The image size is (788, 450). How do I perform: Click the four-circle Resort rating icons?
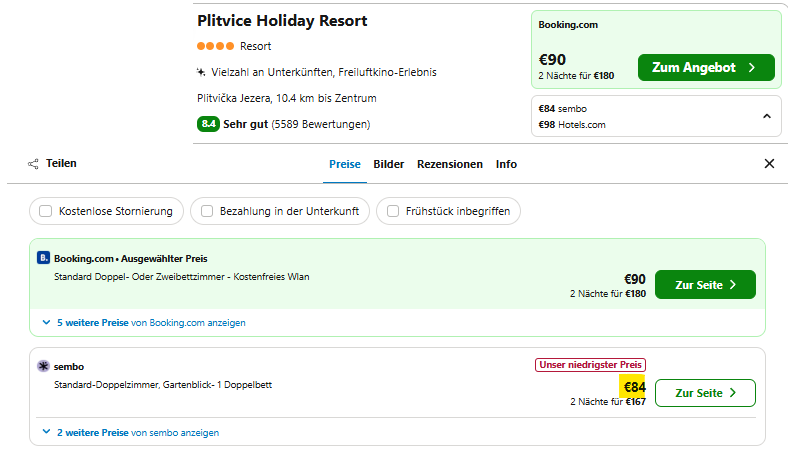[216, 46]
